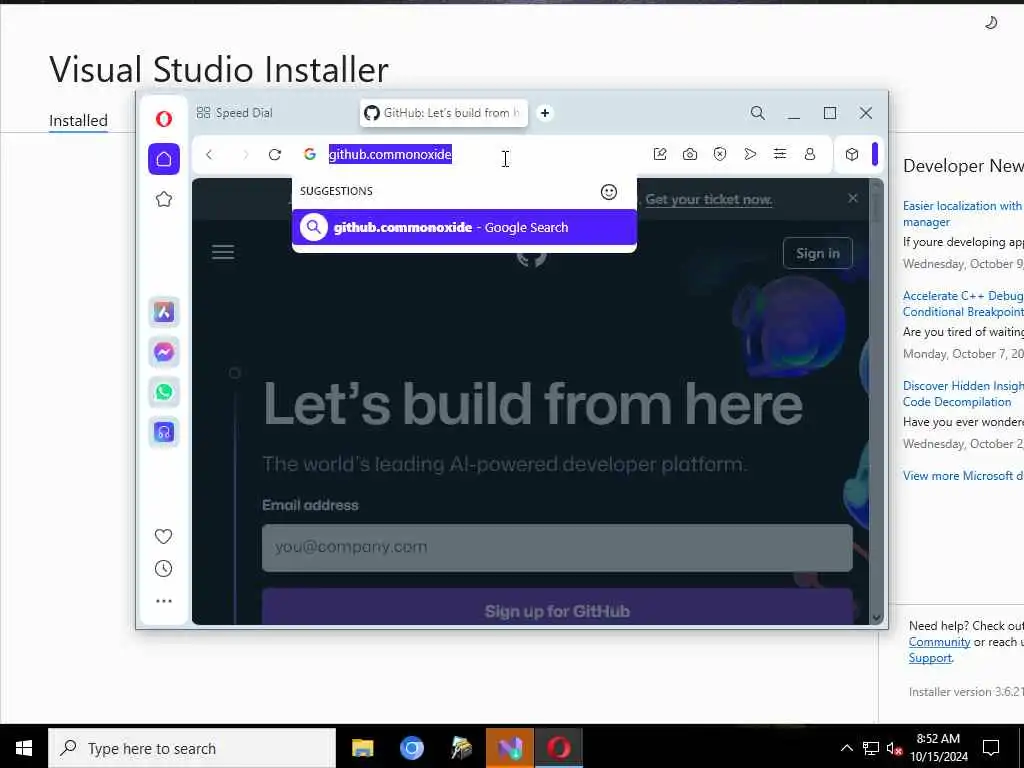Open a new tab with plus button
Screen dimensions: 1024x768
pos(545,113)
